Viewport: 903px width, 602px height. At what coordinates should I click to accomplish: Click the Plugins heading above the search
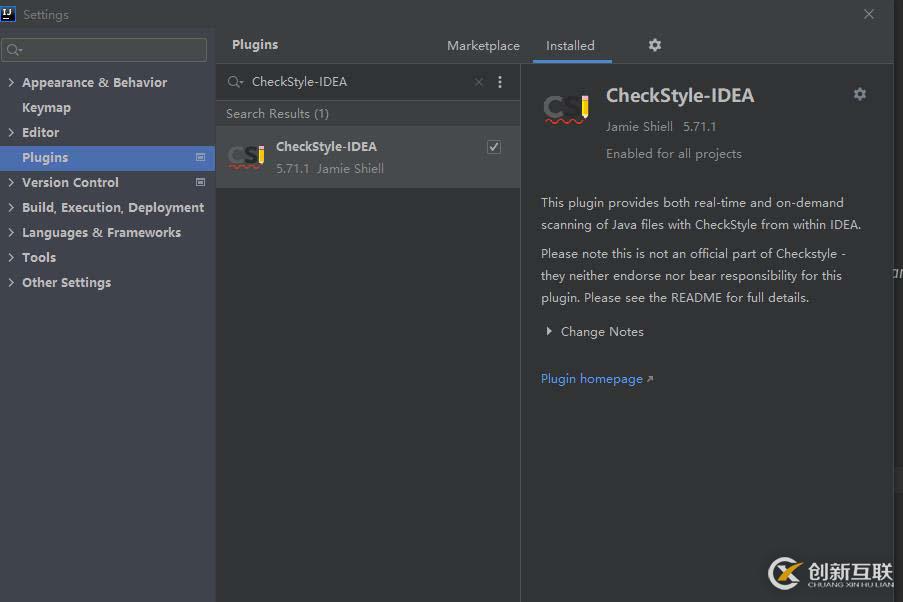tap(255, 45)
